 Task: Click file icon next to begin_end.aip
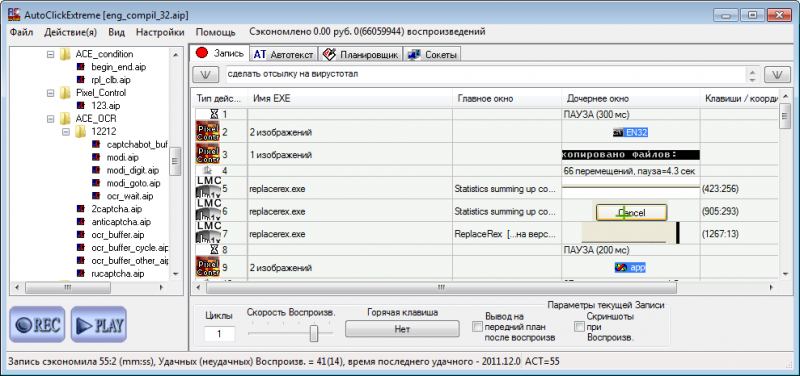[81, 67]
